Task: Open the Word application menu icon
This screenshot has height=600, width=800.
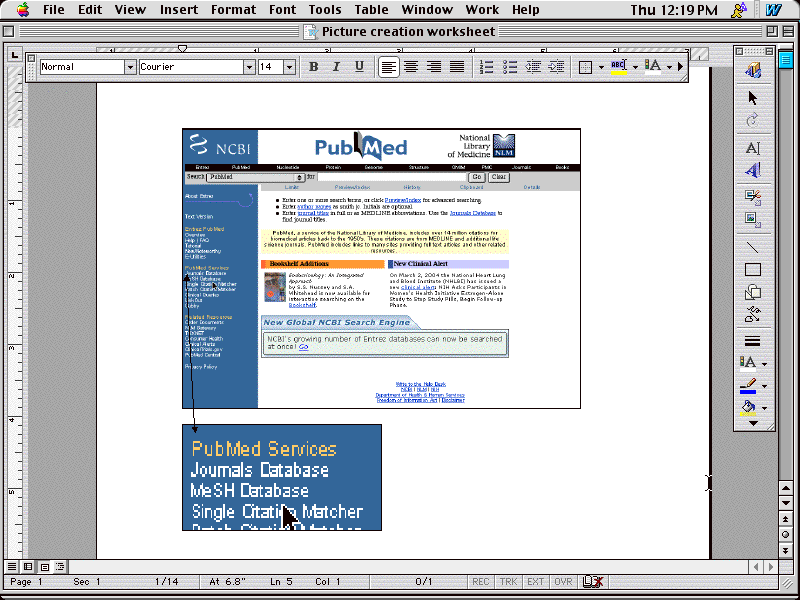Action: (773, 10)
